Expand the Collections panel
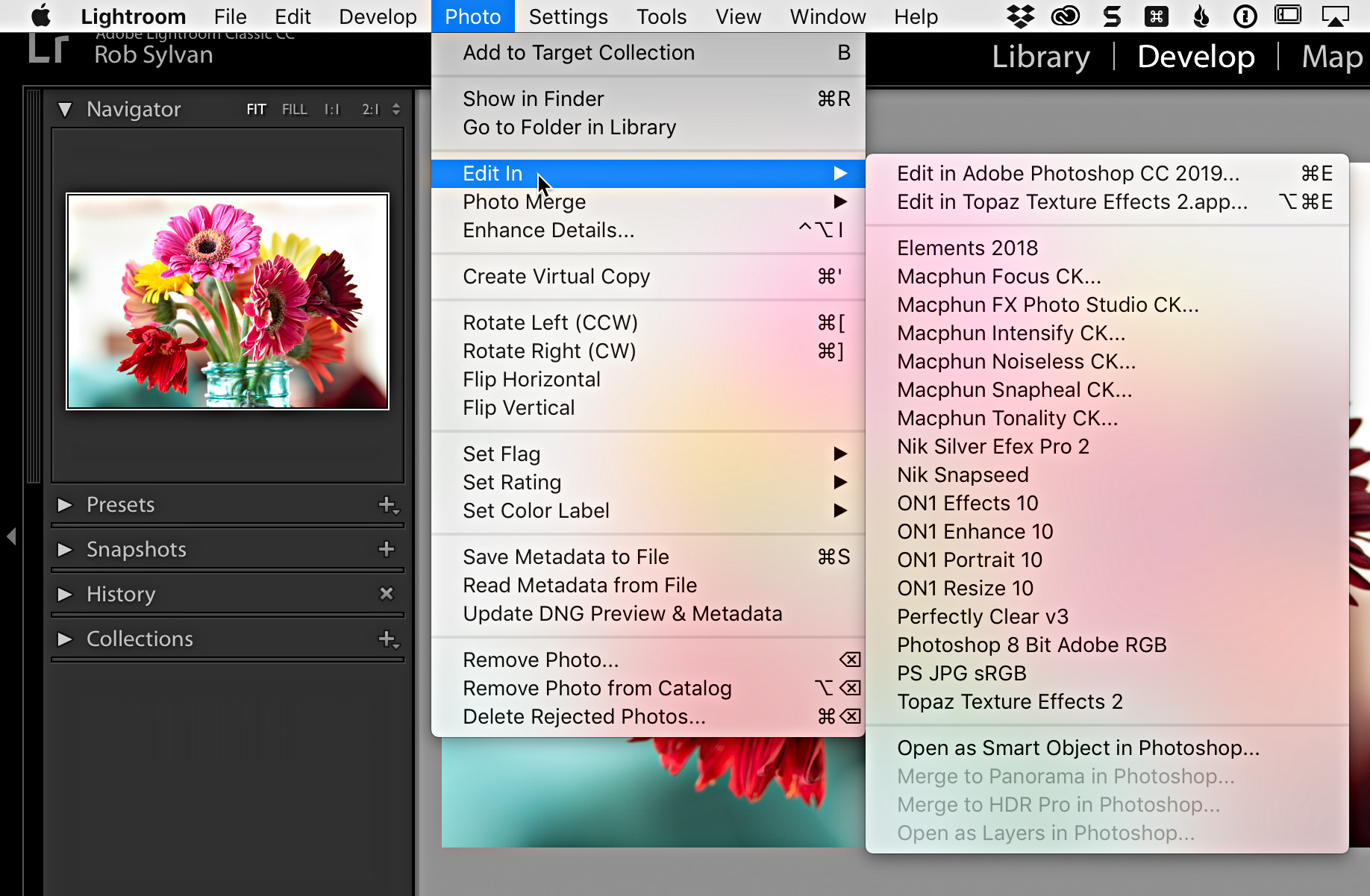 (x=63, y=639)
